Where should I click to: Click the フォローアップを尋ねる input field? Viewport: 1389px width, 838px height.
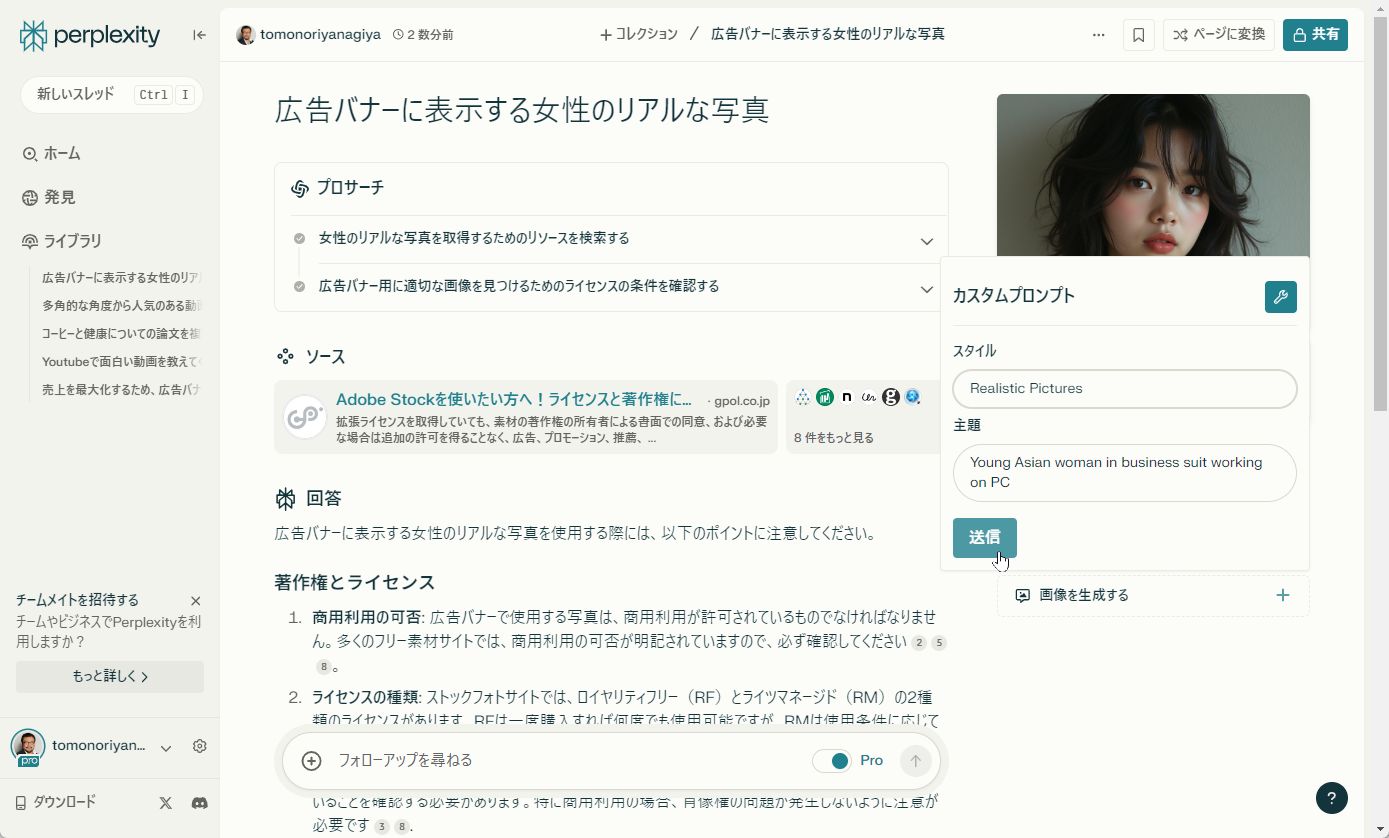pos(500,760)
